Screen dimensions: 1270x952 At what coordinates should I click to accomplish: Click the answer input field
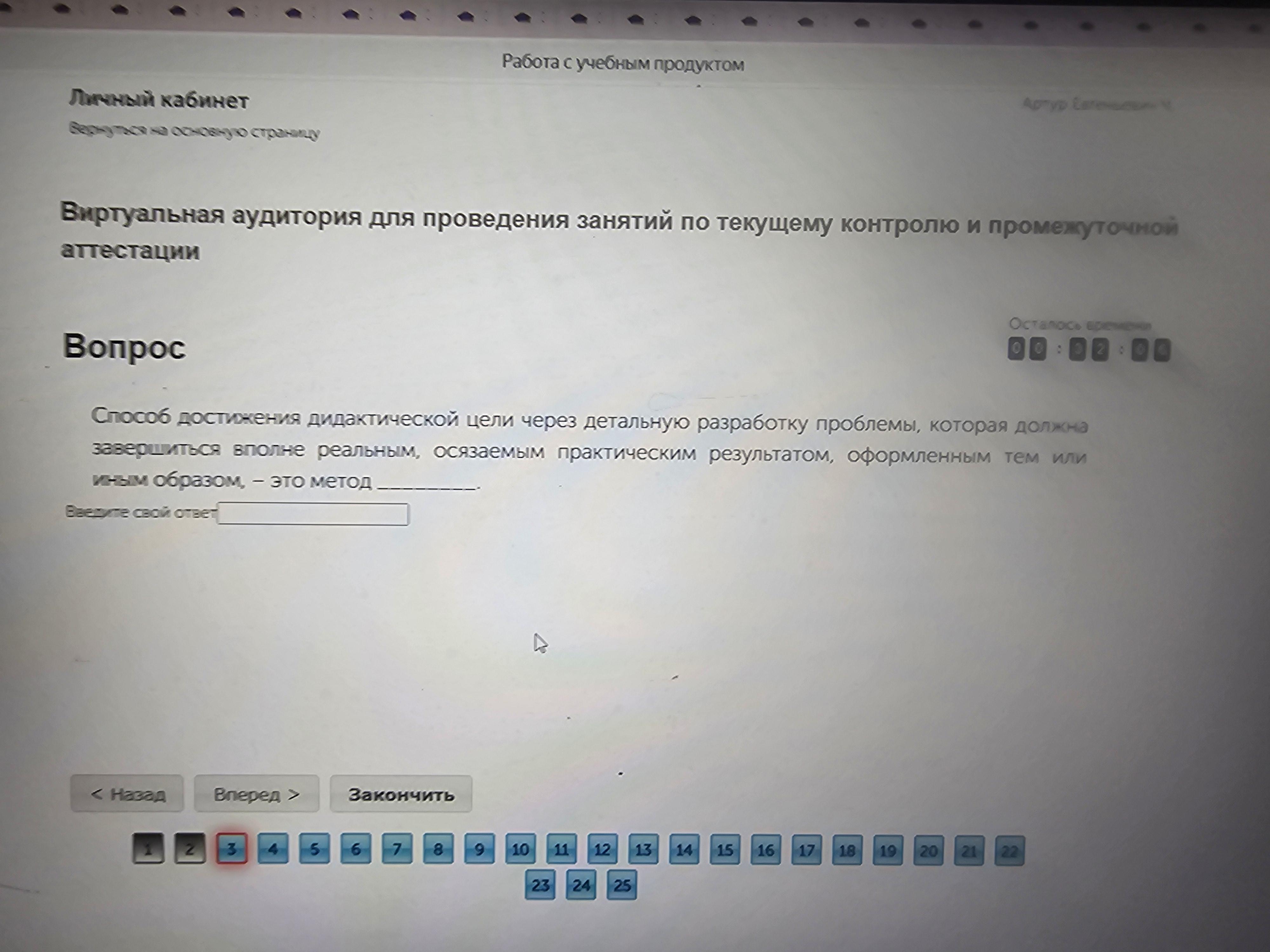pos(313,514)
